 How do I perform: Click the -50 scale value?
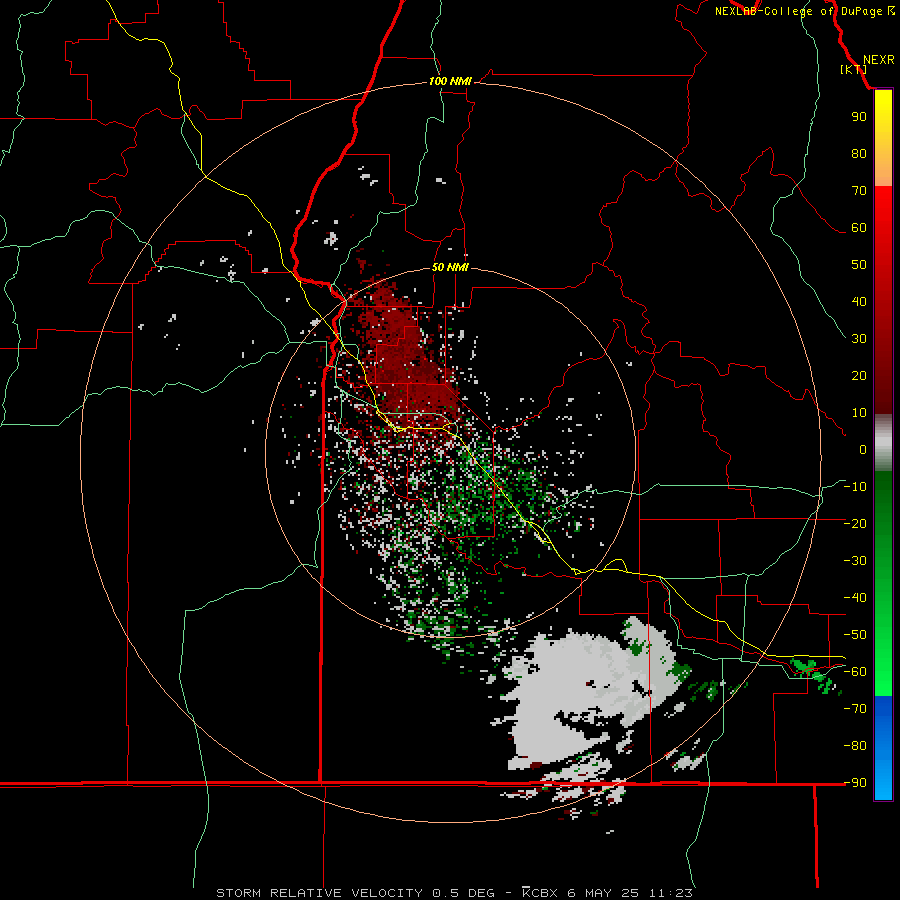click(x=855, y=635)
